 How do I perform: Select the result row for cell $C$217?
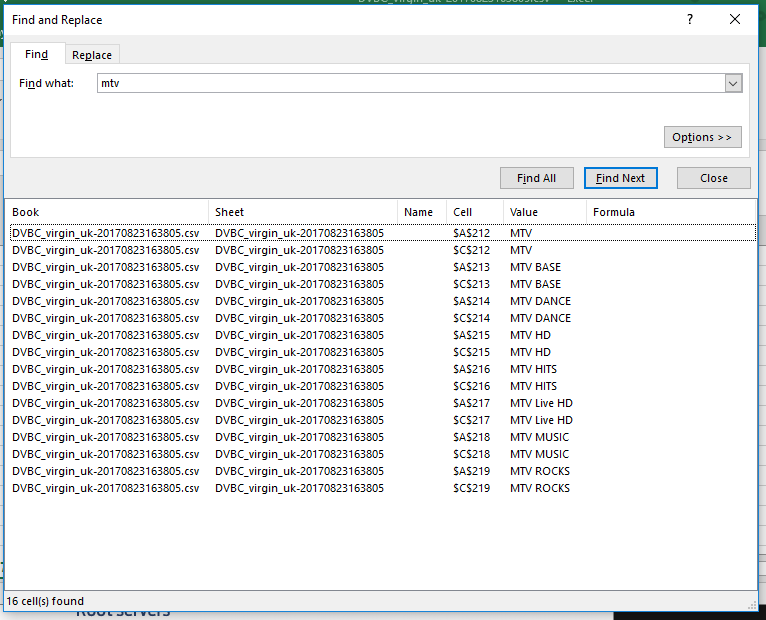(383, 420)
